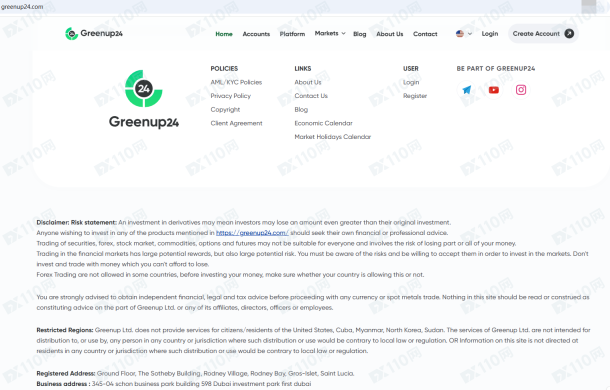Go to the Home nav item
This screenshot has height=390, width=610.
coord(224,34)
